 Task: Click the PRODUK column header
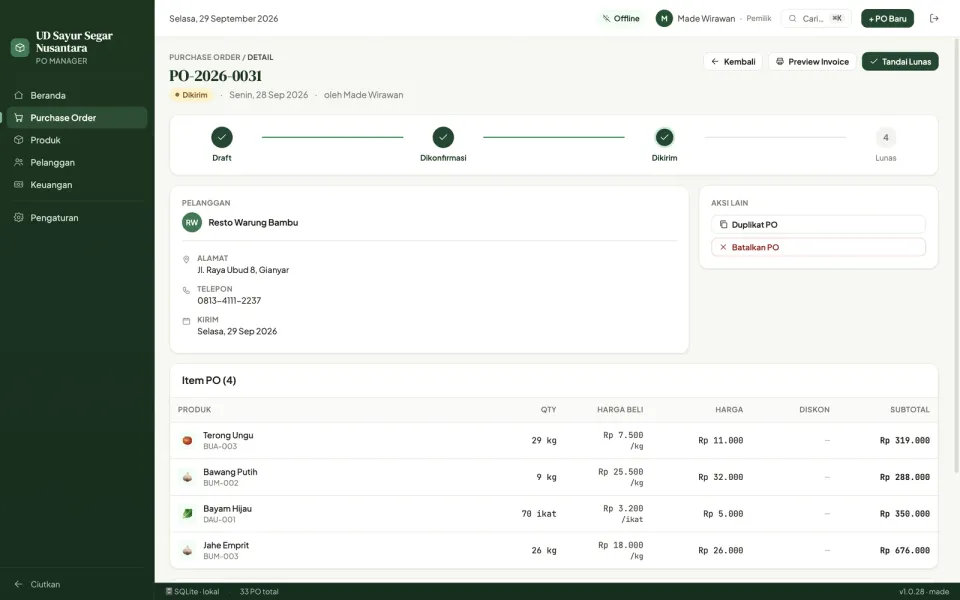194,410
